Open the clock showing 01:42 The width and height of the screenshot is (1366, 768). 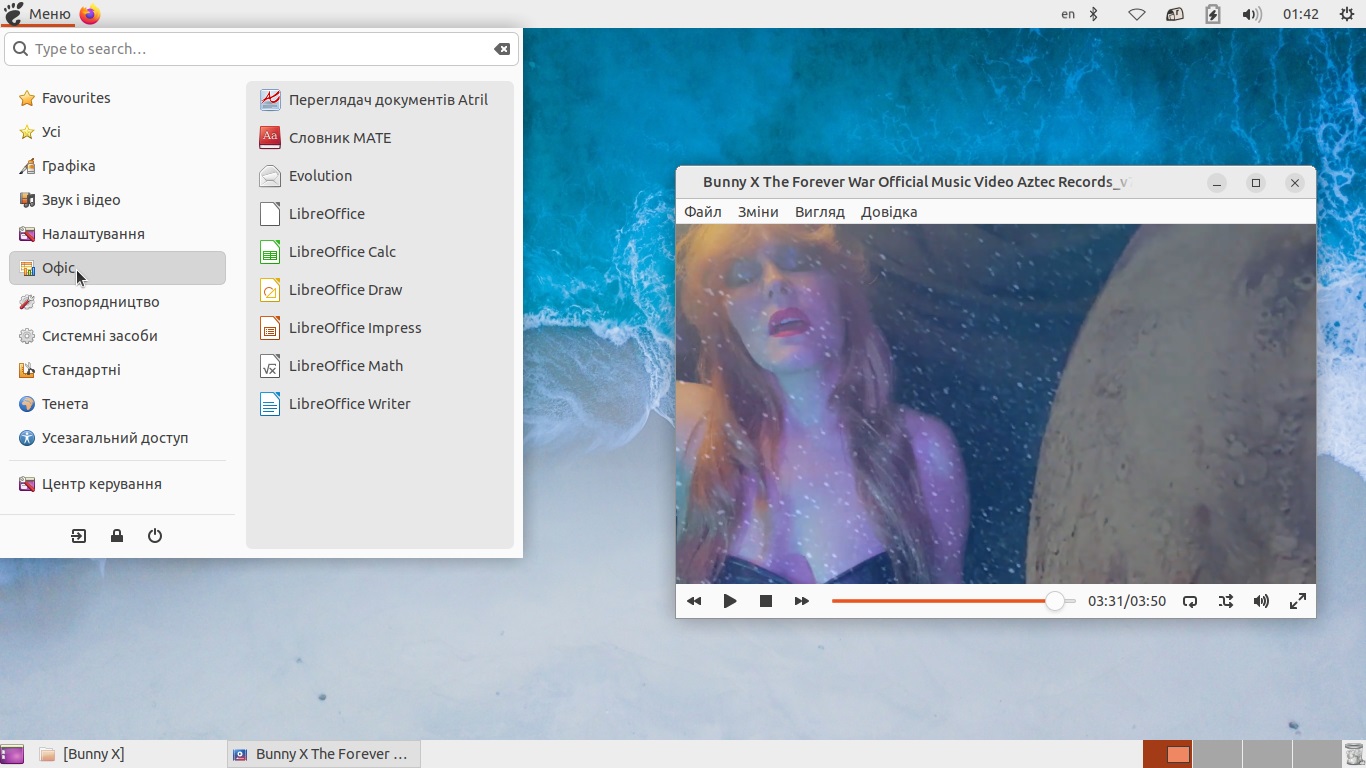pyautogui.click(x=1301, y=14)
